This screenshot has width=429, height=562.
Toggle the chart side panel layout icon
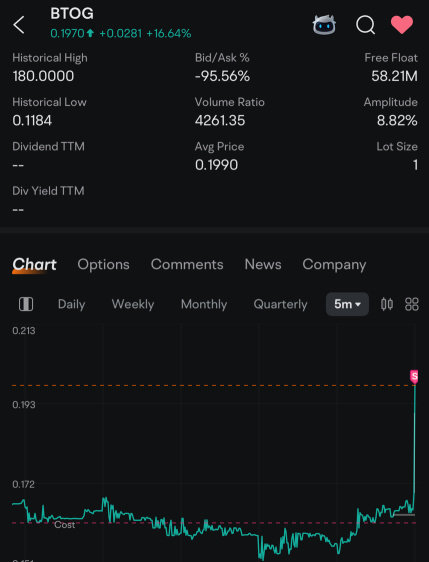pos(26,304)
